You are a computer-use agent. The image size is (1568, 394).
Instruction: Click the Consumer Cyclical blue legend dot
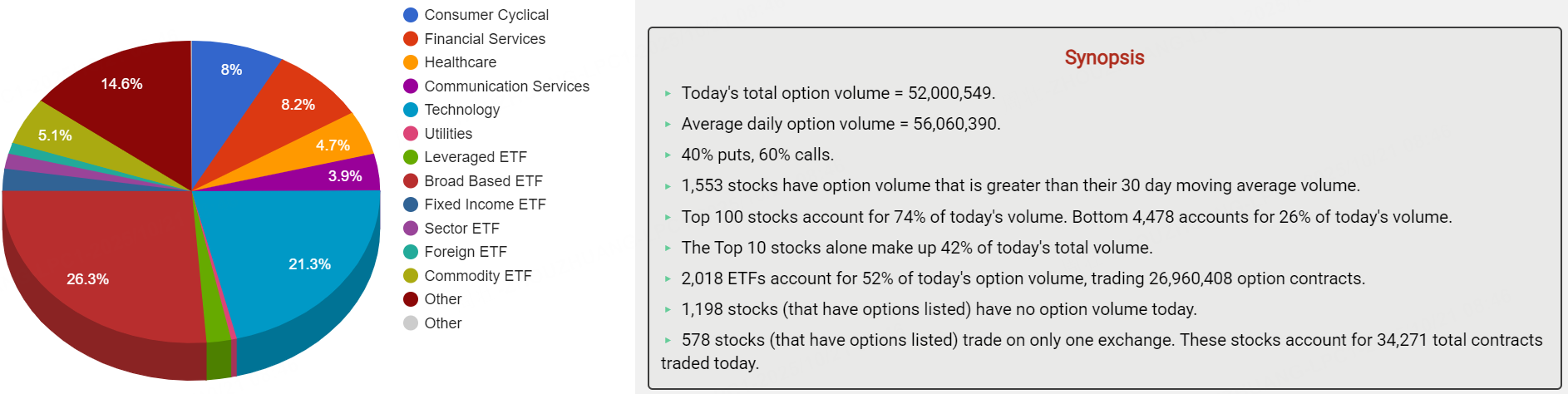411,15
